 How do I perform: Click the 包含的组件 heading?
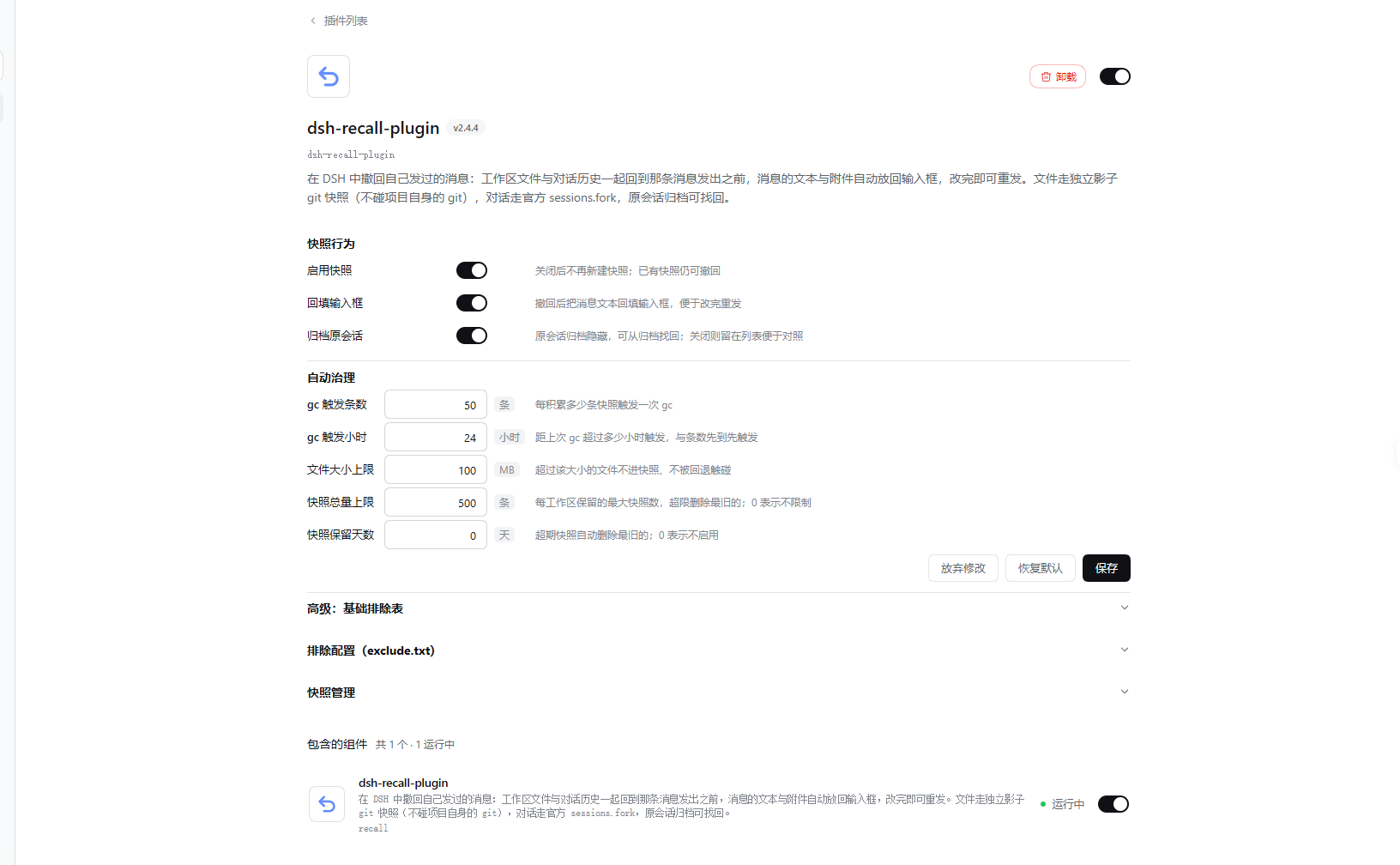click(337, 744)
